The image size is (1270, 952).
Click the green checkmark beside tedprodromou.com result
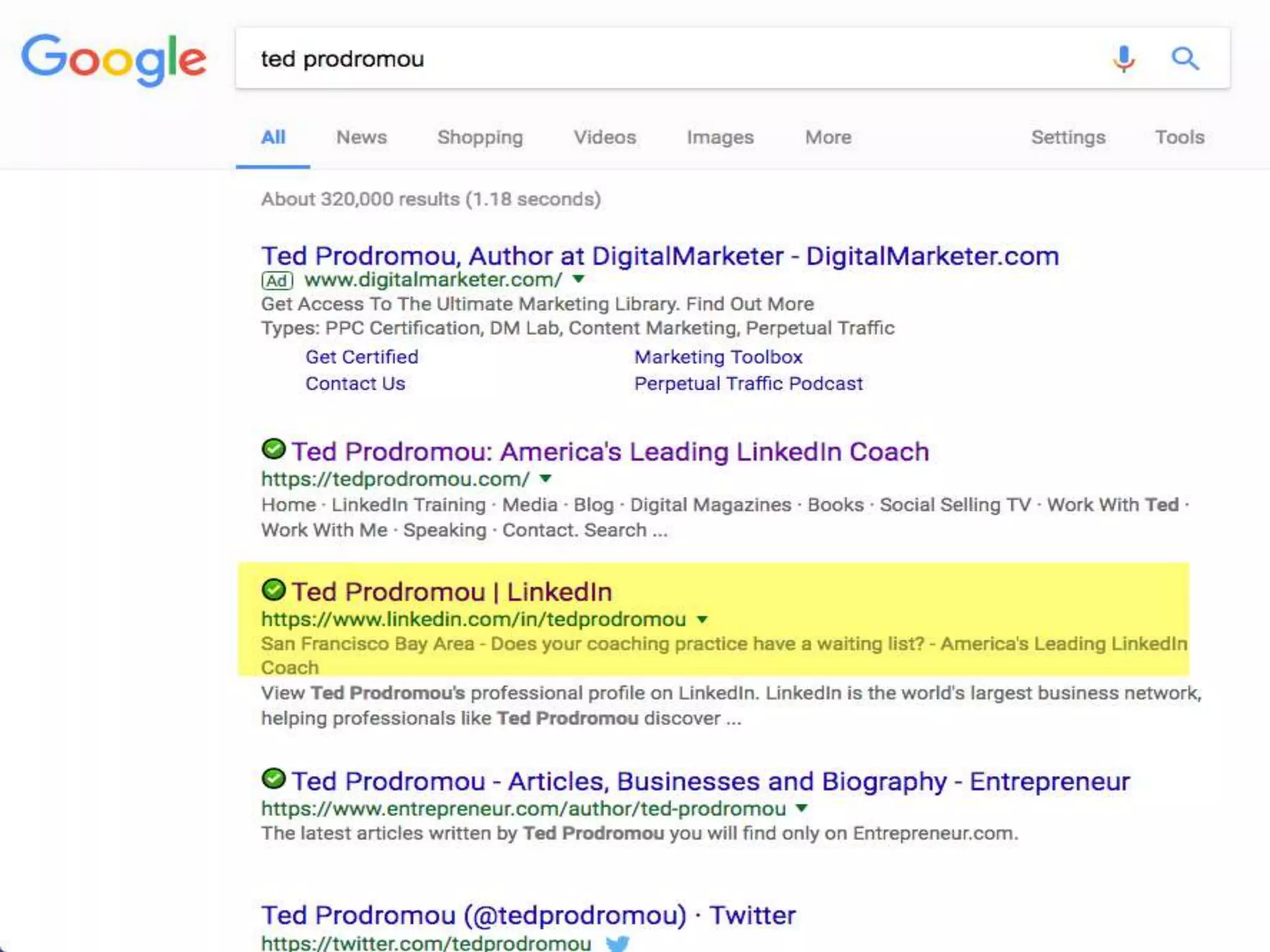273,449
